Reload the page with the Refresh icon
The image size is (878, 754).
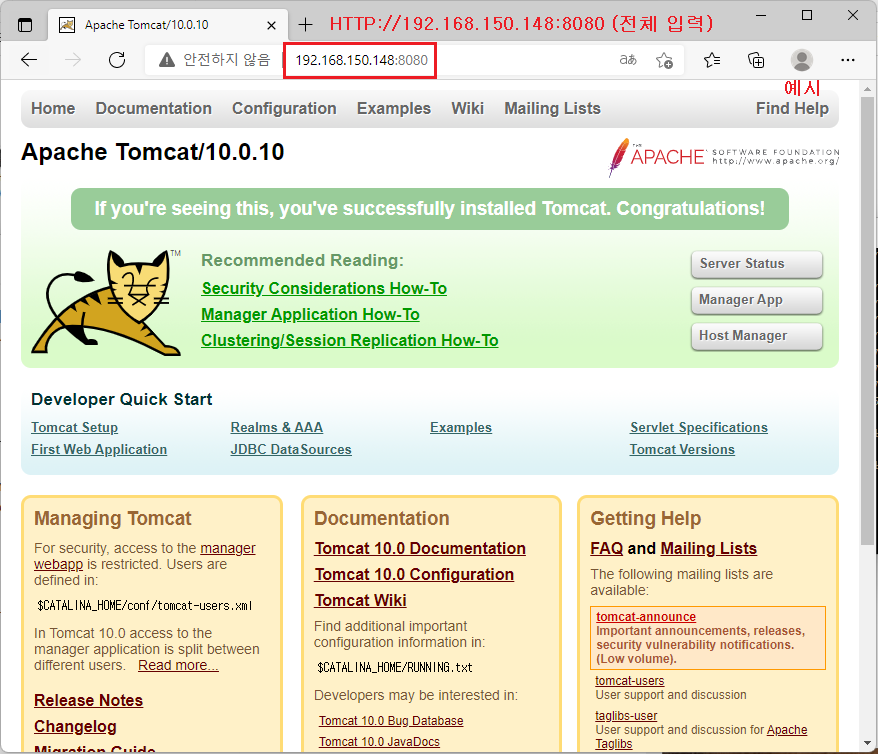point(116,60)
